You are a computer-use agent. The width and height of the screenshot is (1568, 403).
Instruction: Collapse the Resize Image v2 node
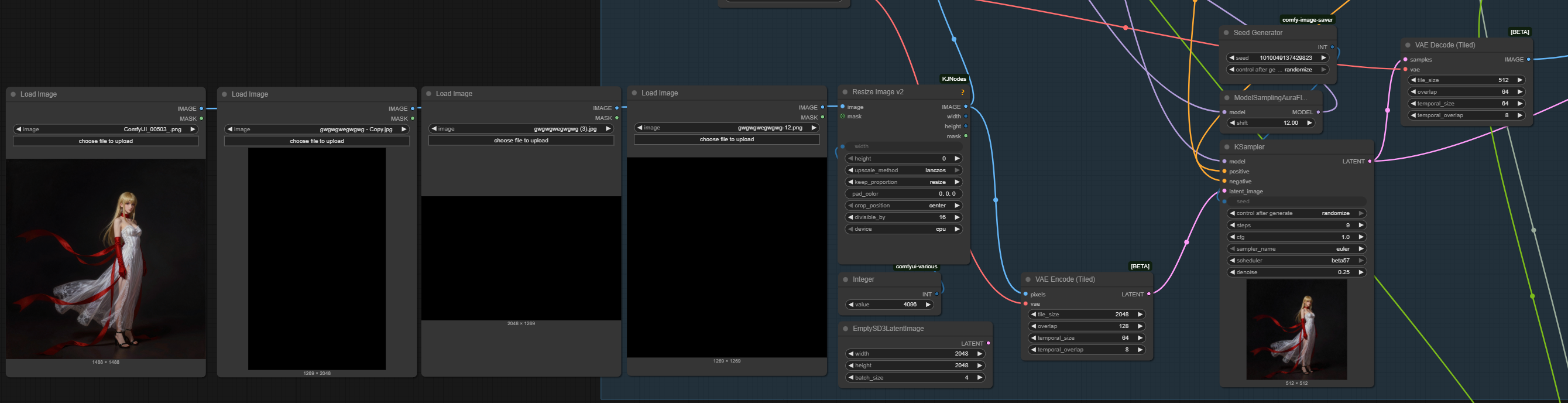pyautogui.click(x=845, y=92)
